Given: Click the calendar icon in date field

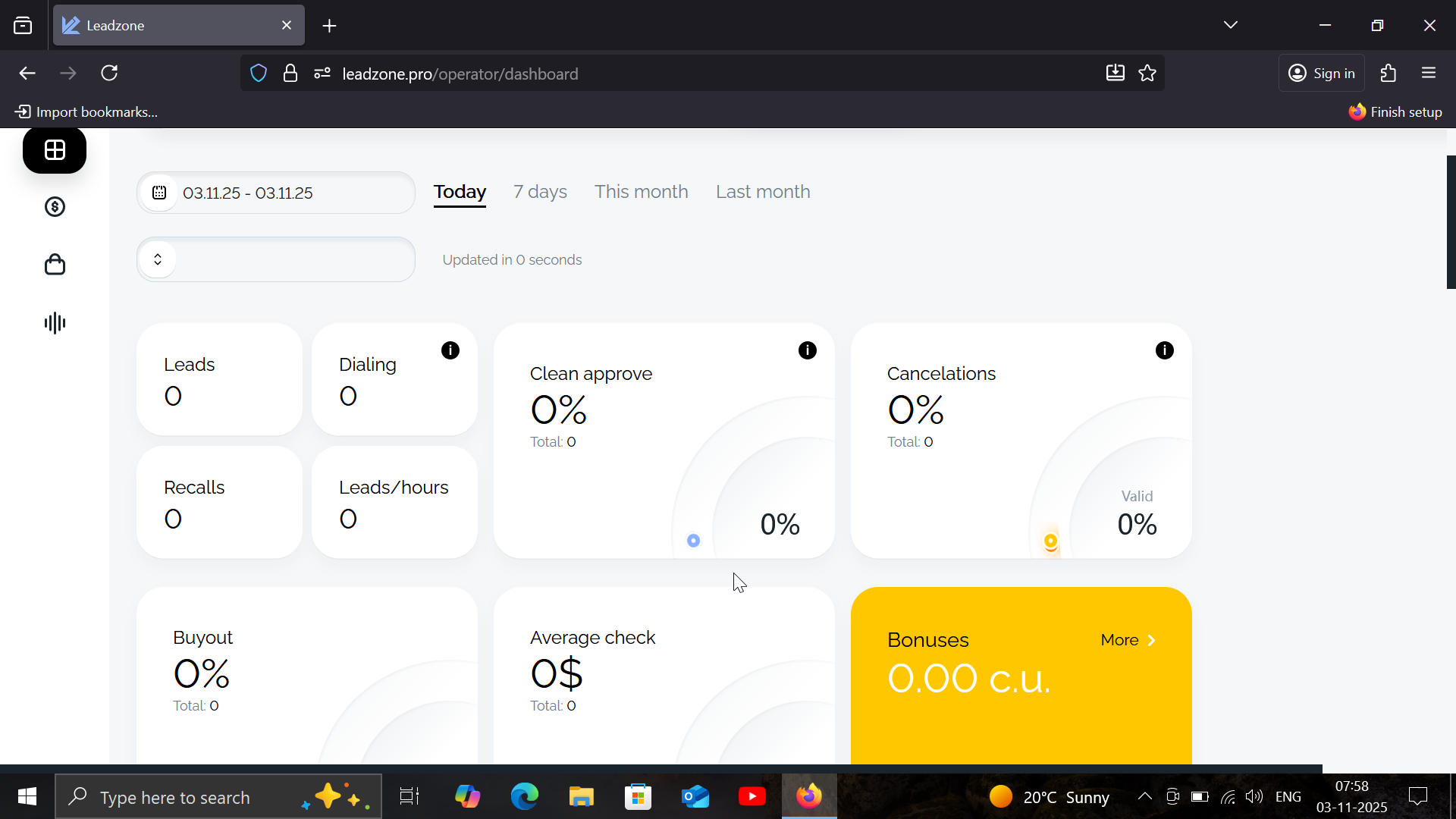Looking at the screenshot, I should pyautogui.click(x=159, y=193).
